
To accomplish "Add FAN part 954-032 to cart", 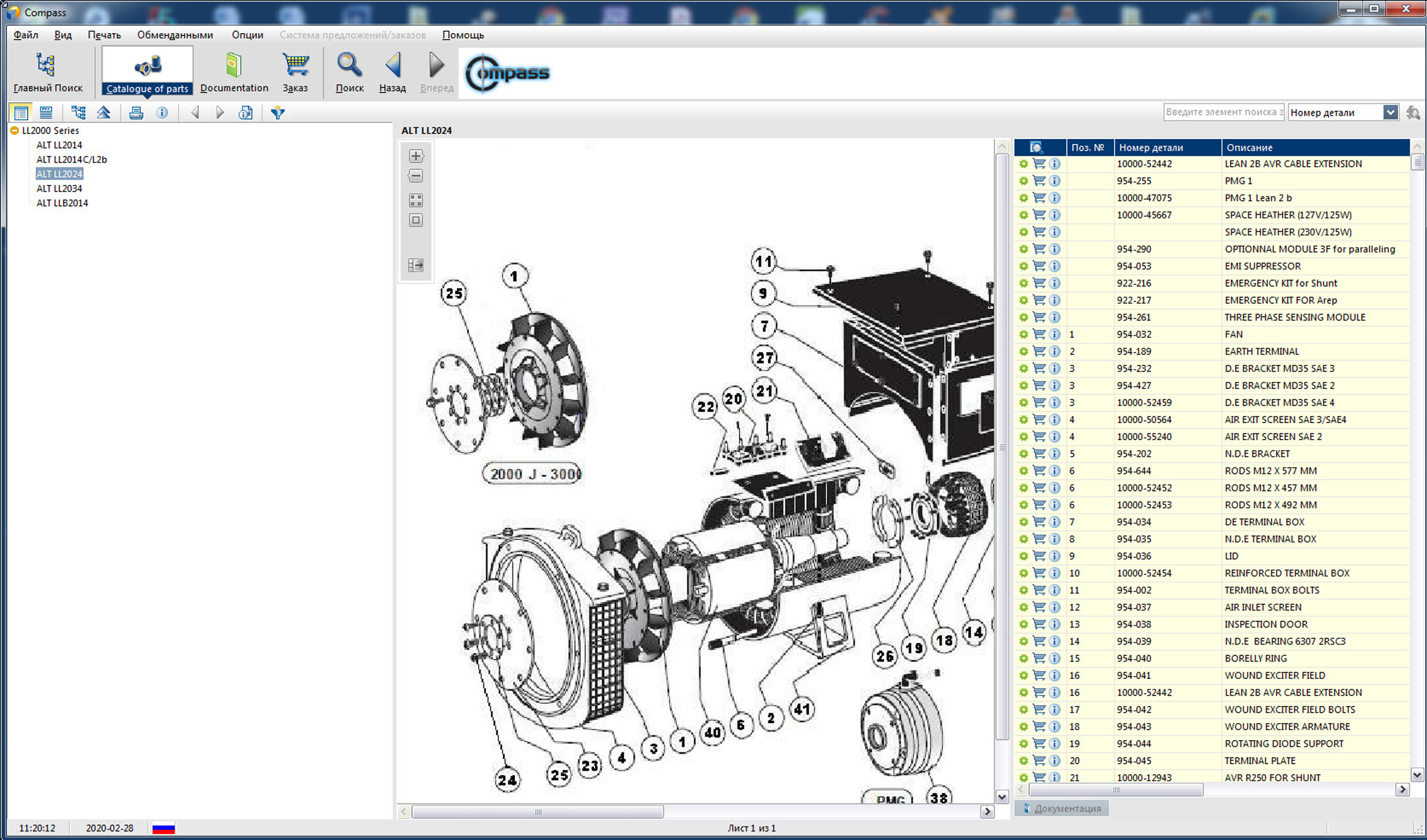I will click(1039, 334).
